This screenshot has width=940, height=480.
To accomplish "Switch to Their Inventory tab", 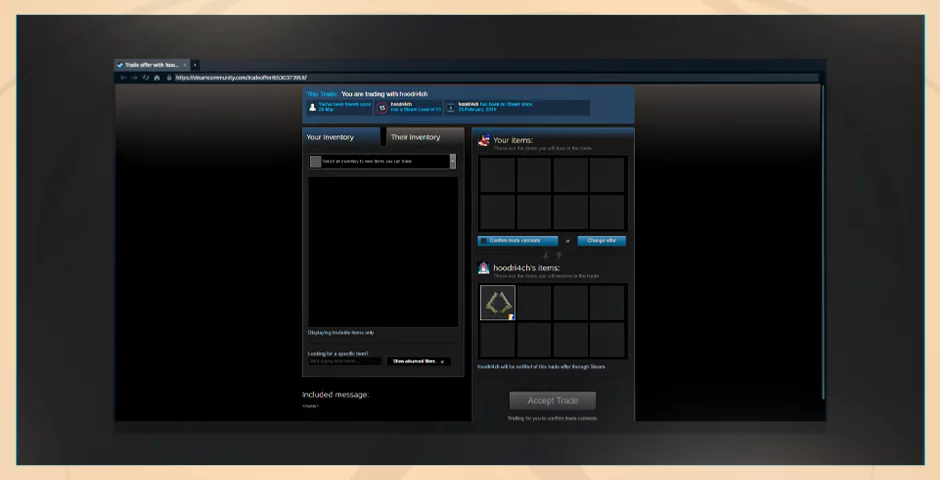I will point(425,137).
